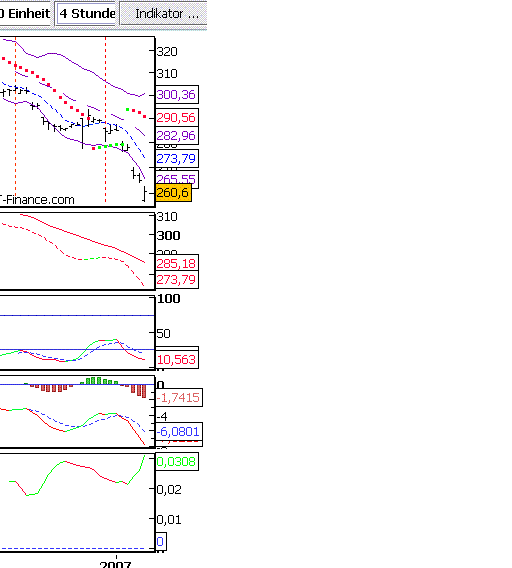Select the 4 Stunde timeframe button
Screen dimensions: 512x568
[x=86, y=13]
